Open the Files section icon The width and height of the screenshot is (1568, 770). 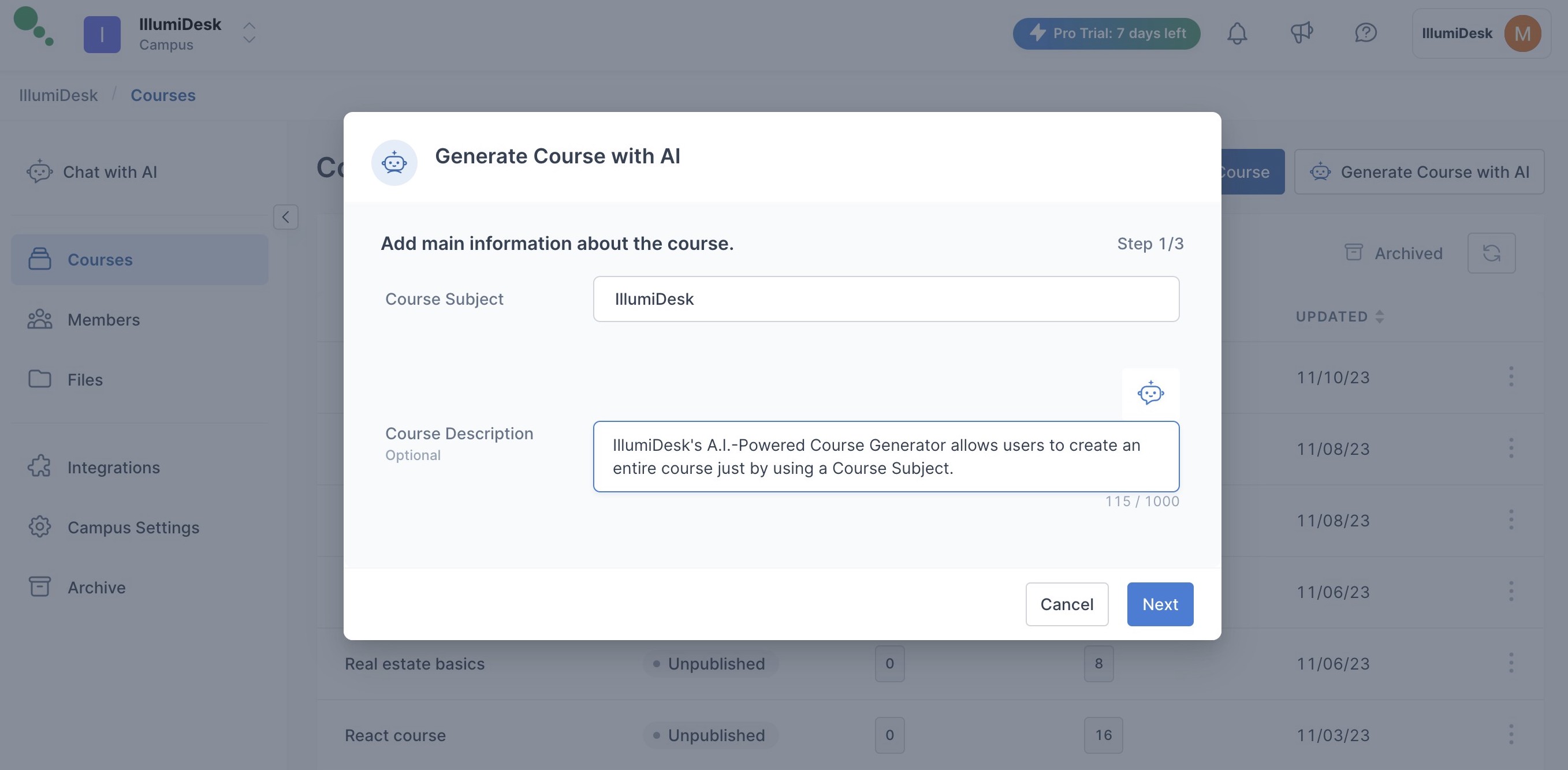click(39, 379)
